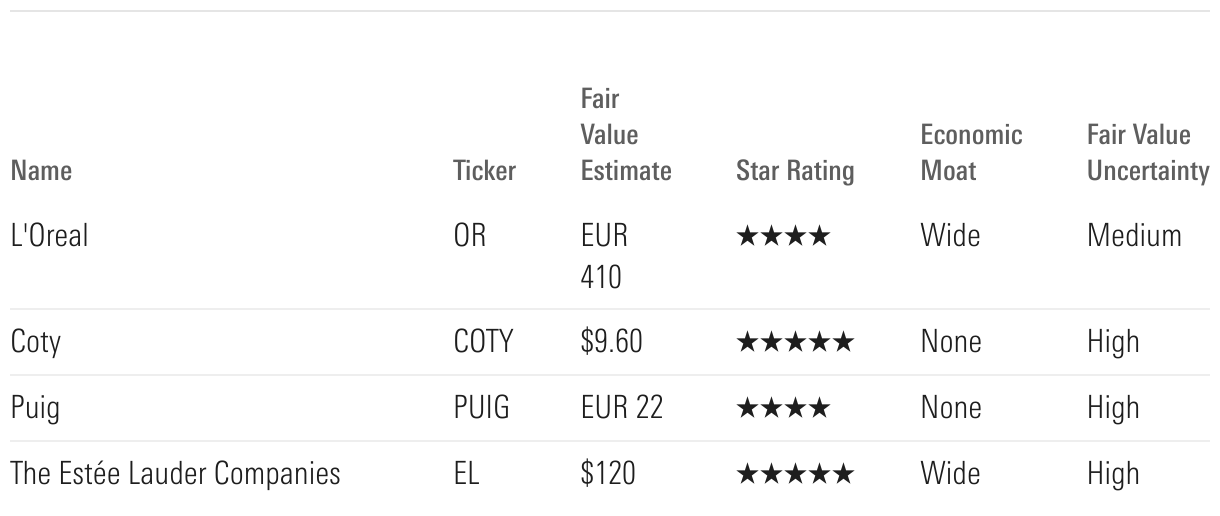
Task: Select the Star Rating column header
Action: [x=795, y=171]
